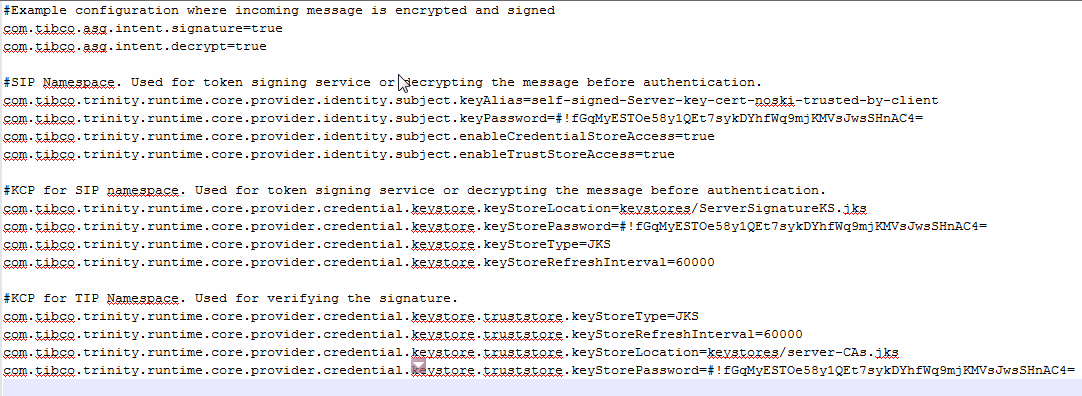Viewport: 1082px width, 396px height.
Task: Click the #SIP Namespace comment line
Action: coord(382,82)
